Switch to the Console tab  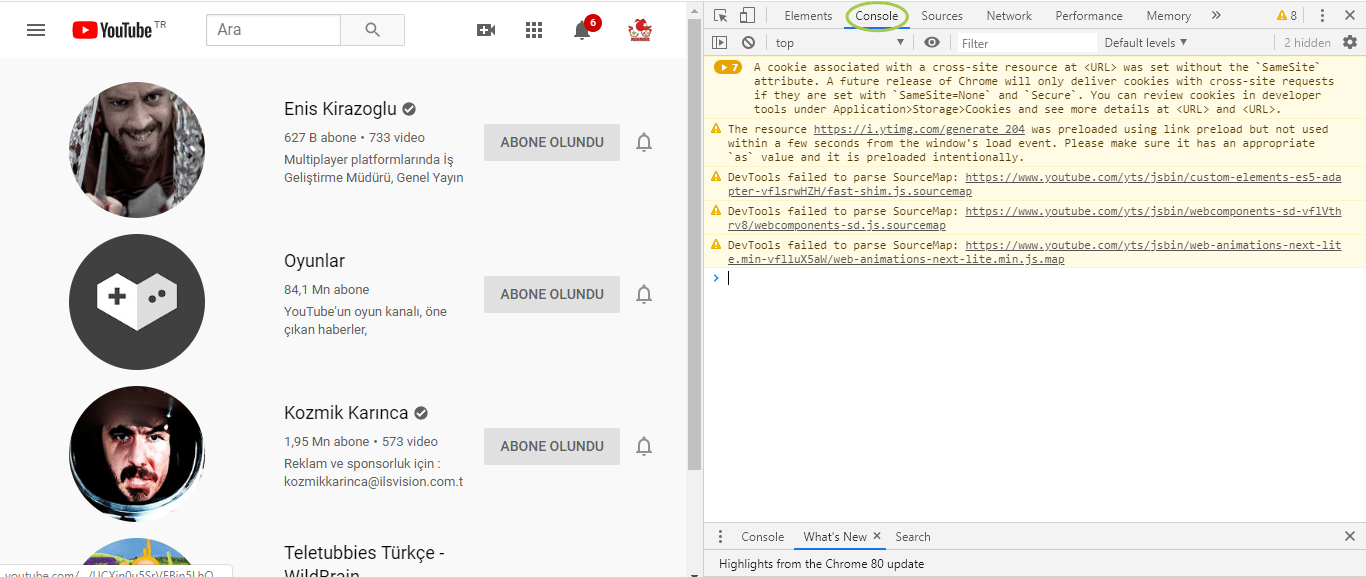pos(877,15)
